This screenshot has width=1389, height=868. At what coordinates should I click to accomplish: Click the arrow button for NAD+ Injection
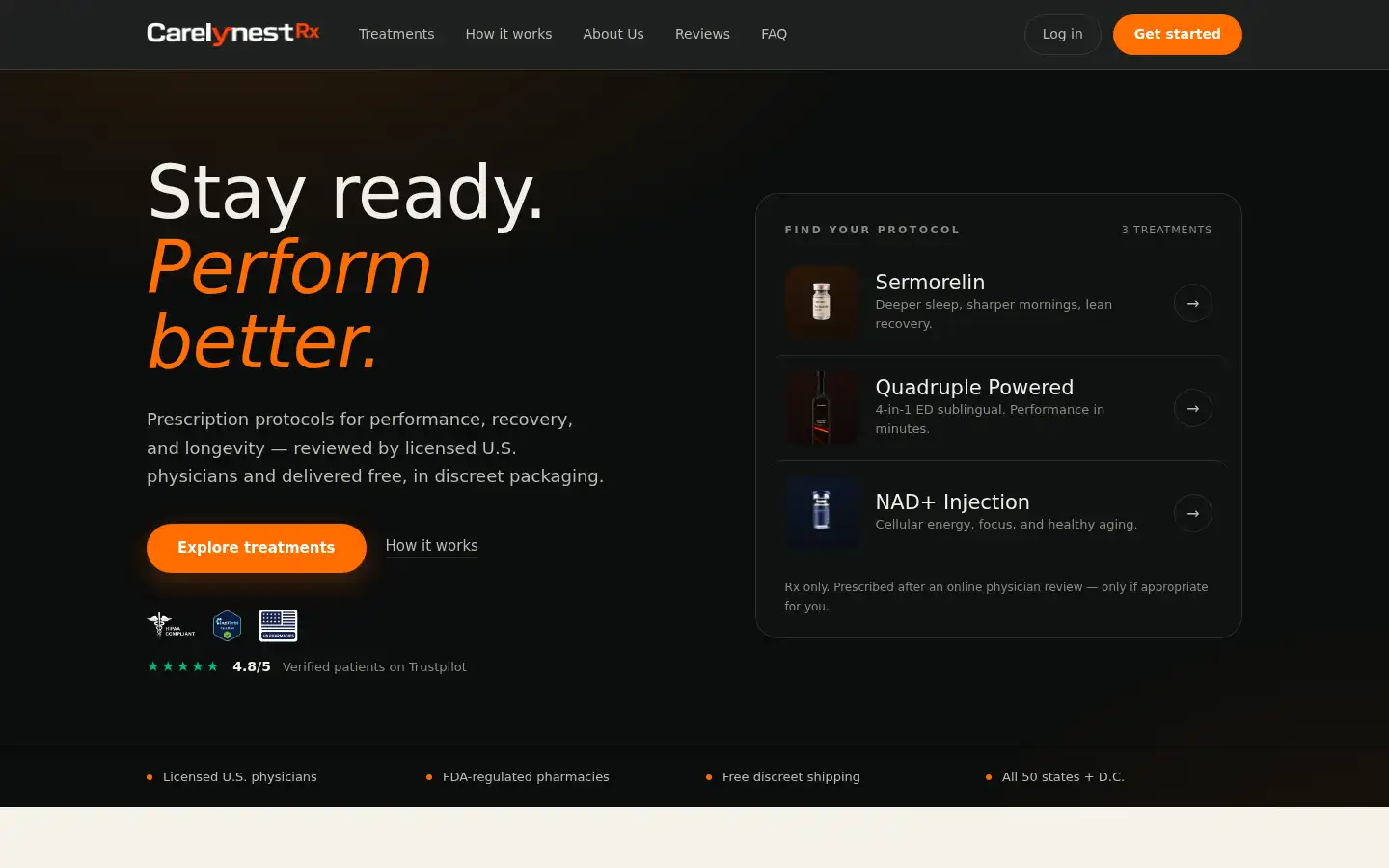point(1193,513)
